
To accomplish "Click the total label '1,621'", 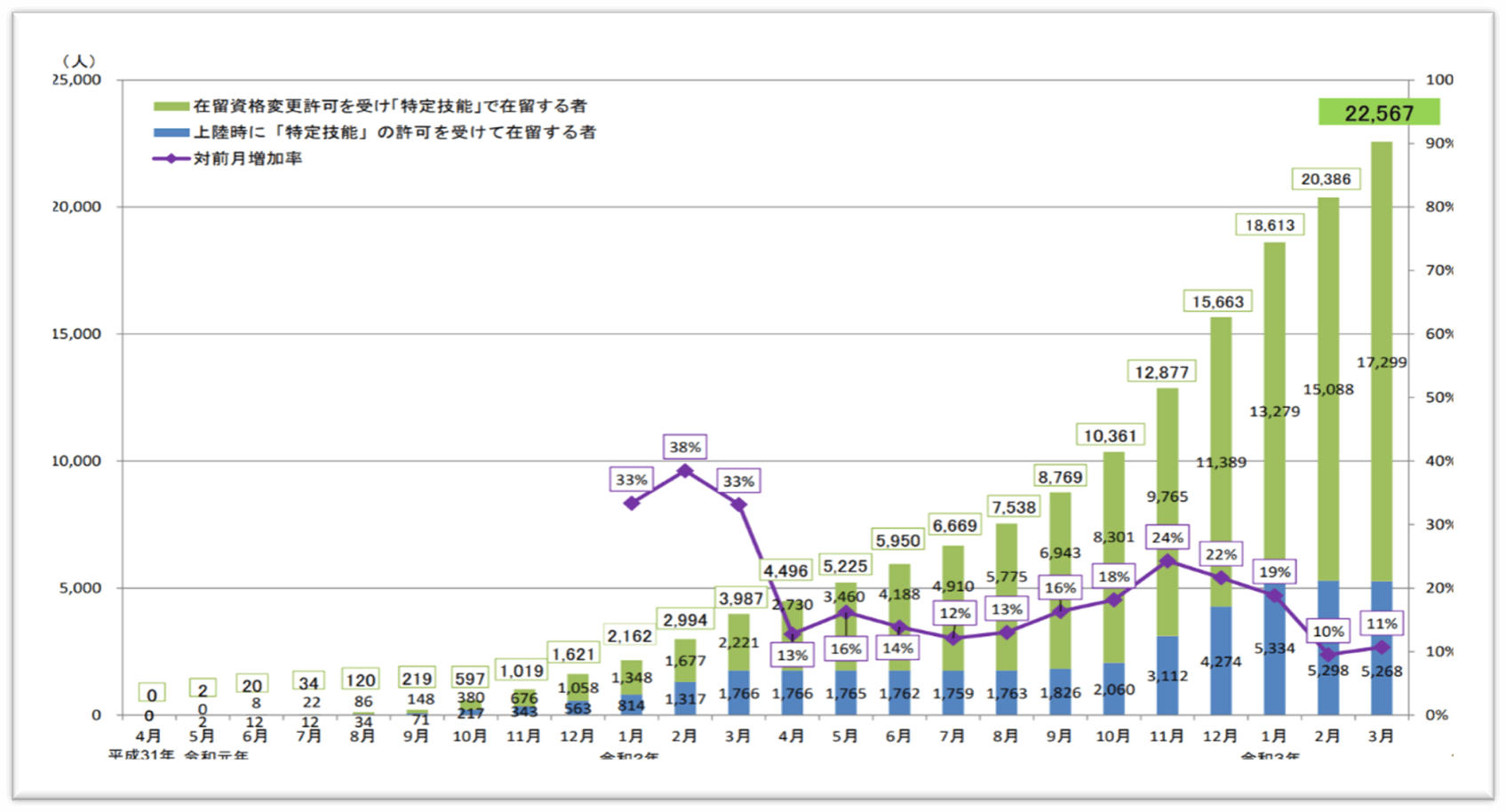I will (x=573, y=655).
